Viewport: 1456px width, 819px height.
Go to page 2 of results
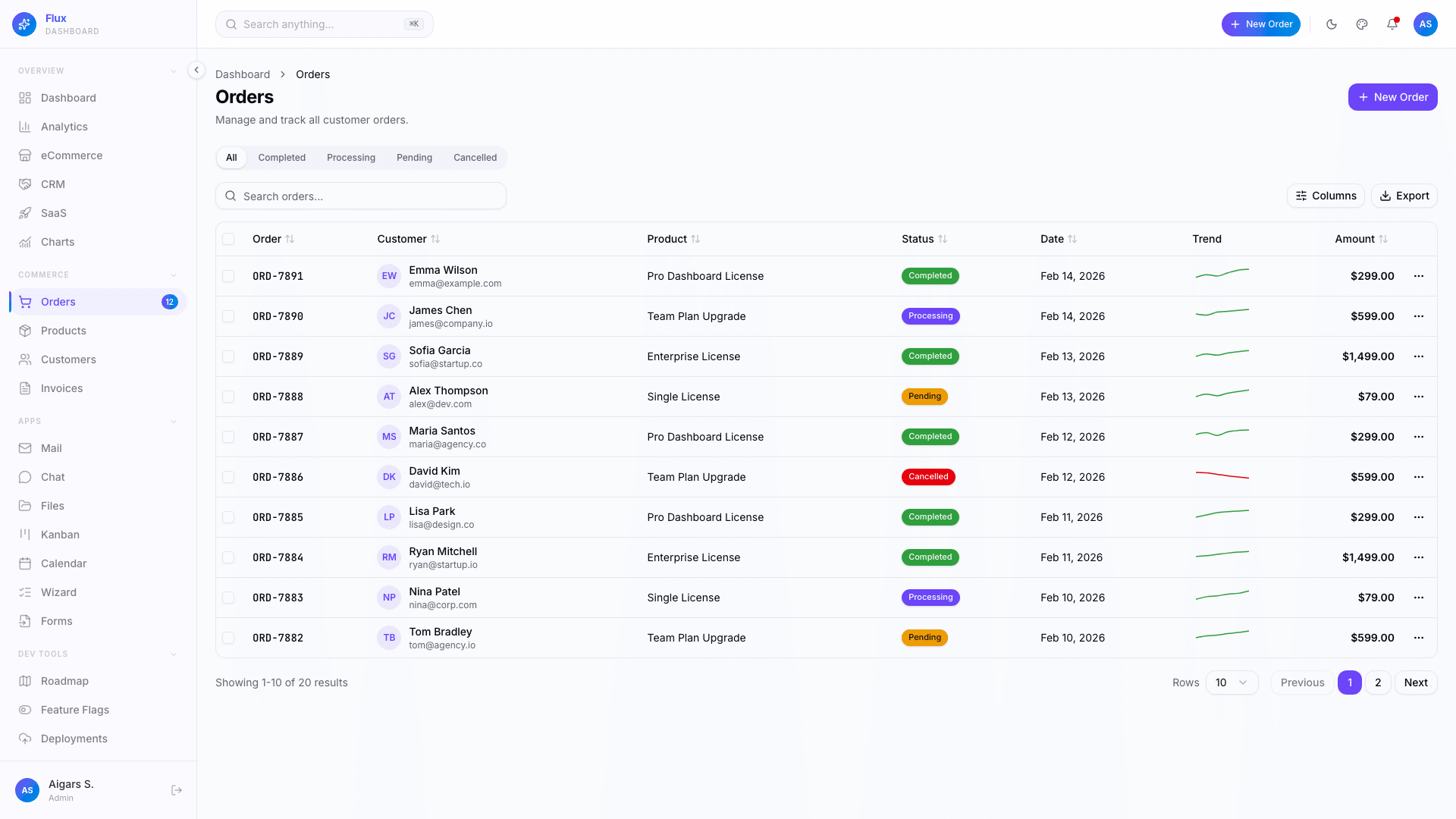1378,682
